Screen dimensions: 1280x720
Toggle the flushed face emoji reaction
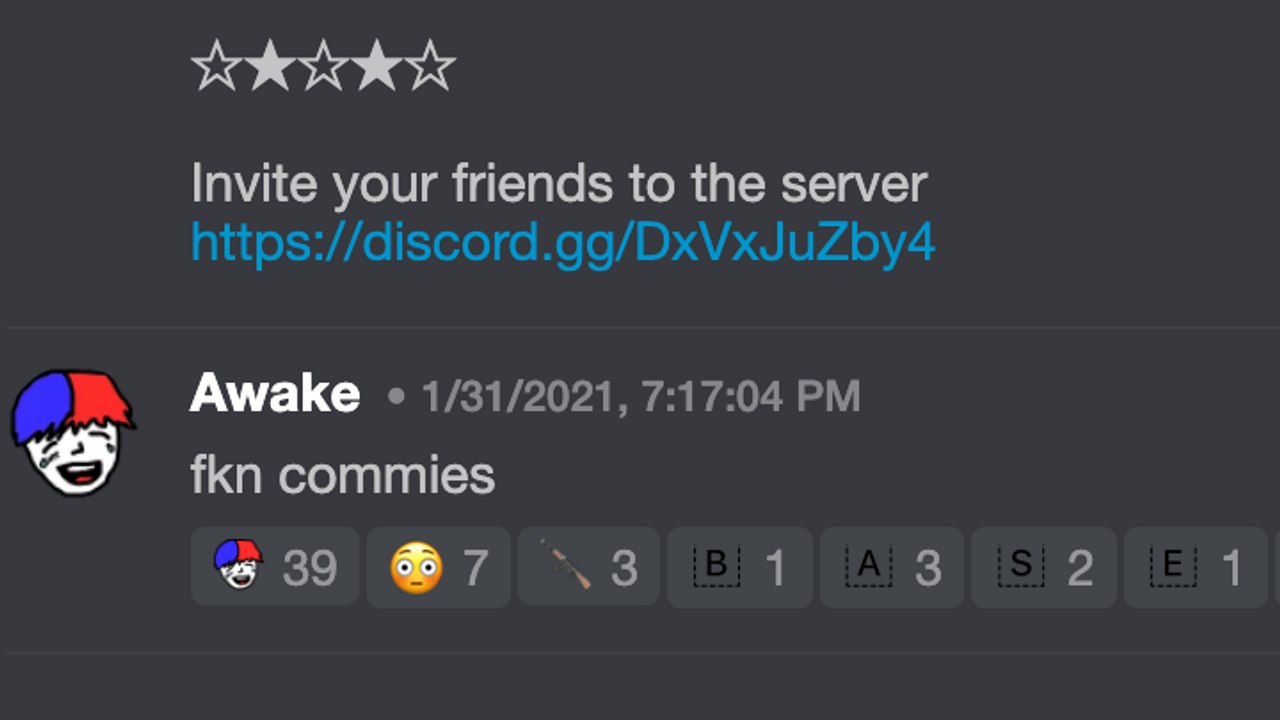click(x=438, y=567)
